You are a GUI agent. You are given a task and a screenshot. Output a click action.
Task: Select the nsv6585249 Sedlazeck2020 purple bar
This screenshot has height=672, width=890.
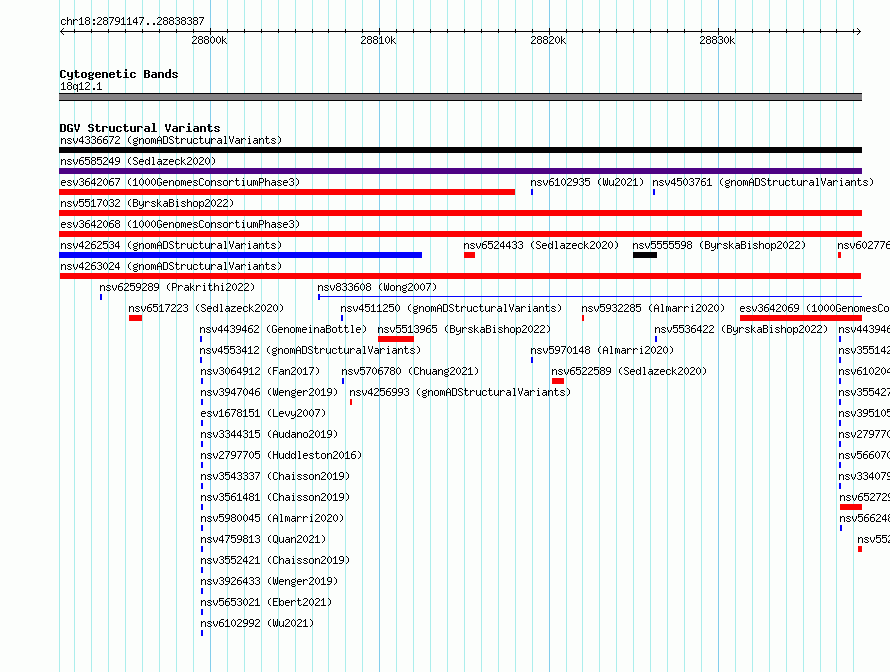pyautogui.click(x=460, y=171)
